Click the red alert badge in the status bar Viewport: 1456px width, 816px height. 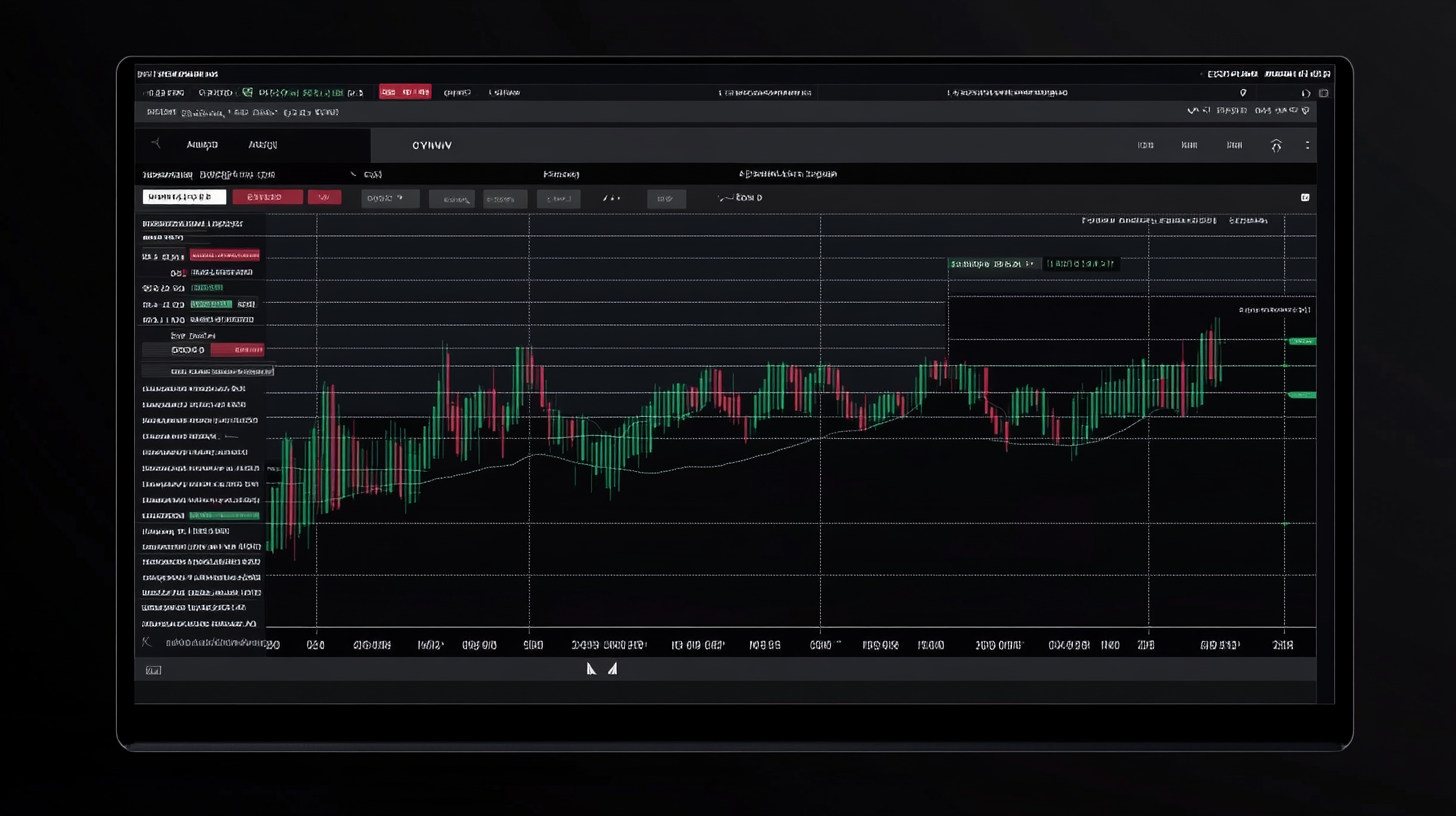click(x=404, y=92)
